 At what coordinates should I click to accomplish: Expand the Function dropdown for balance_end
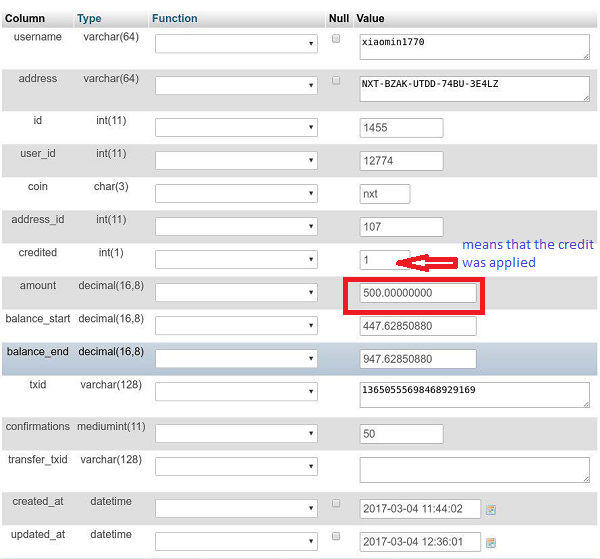coord(236,359)
